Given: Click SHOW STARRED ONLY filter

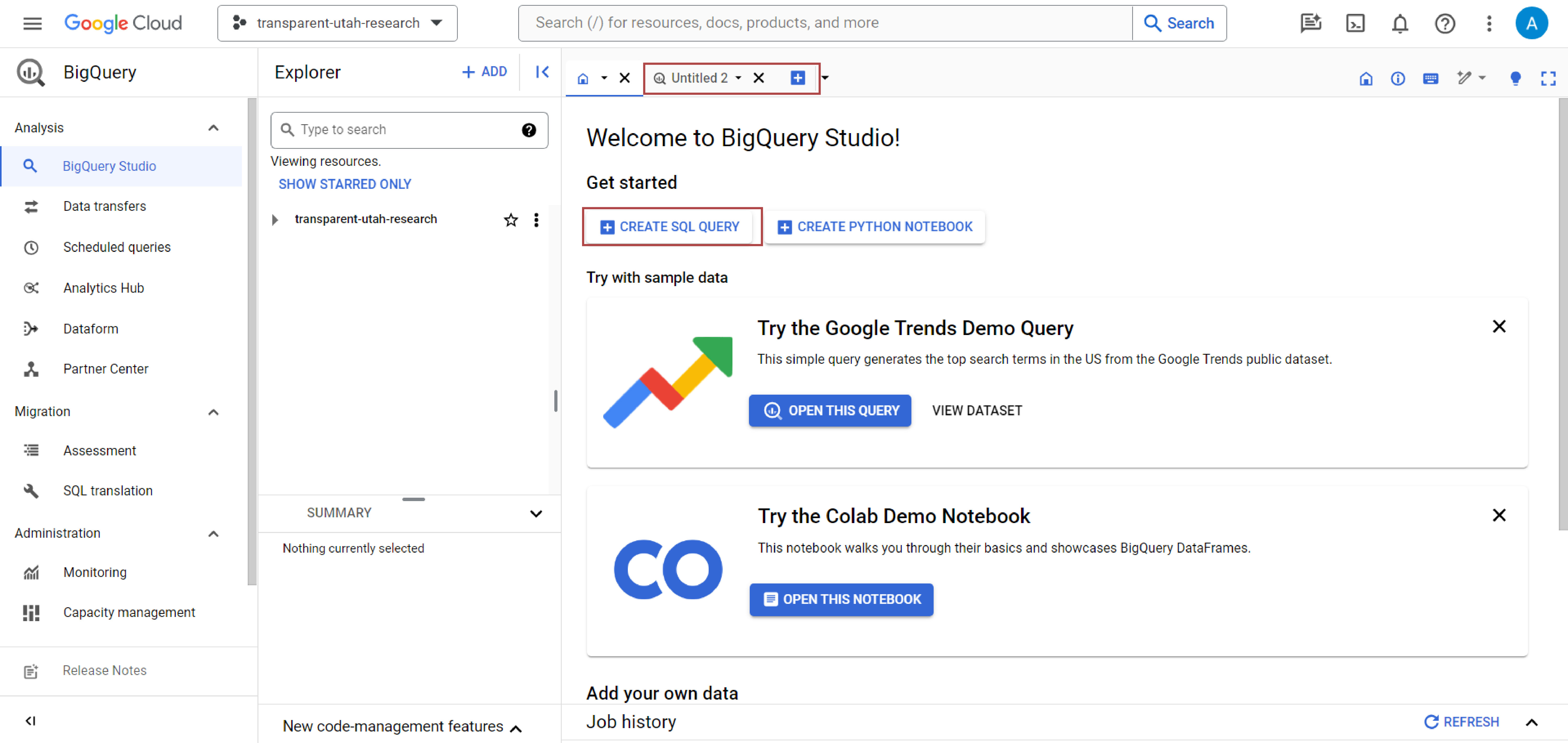Looking at the screenshot, I should click(x=345, y=184).
